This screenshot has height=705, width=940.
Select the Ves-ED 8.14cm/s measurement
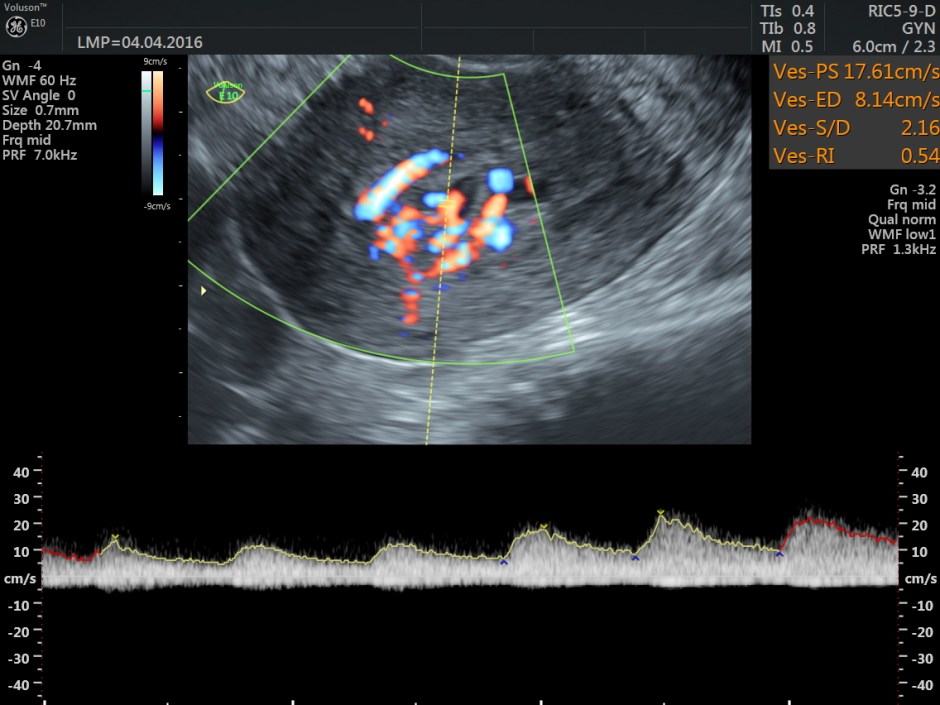[856, 100]
